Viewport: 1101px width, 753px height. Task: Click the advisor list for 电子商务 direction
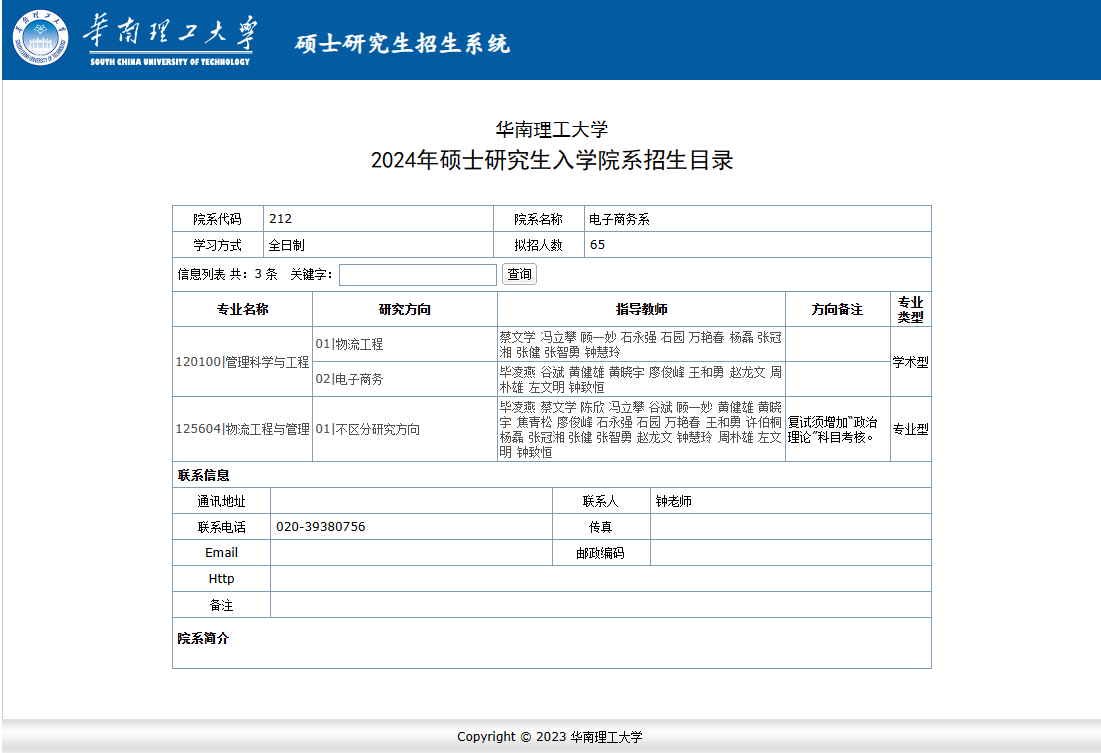click(641, 379)
